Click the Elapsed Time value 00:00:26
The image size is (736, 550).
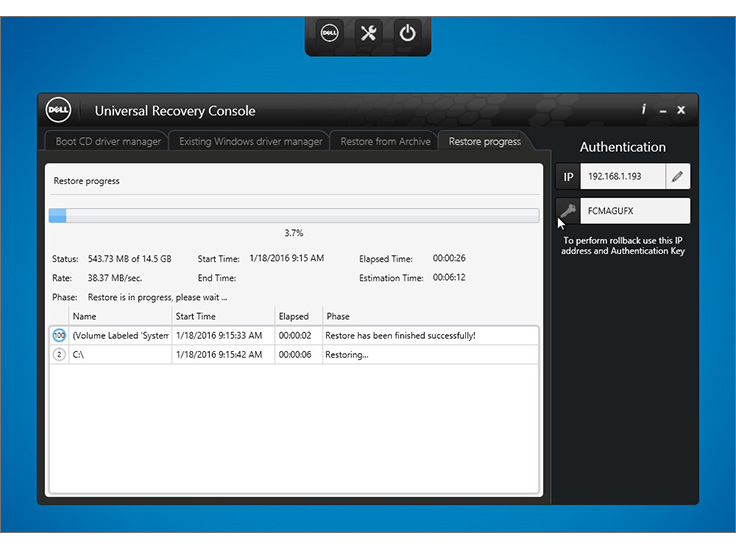click(449, 258)
